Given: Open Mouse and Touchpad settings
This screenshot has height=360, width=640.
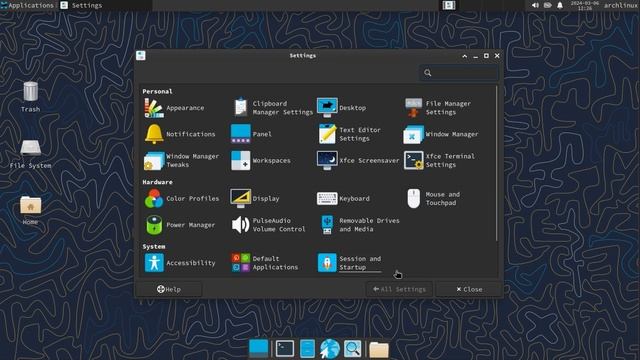Looking at the screenshot, I should (433, 198).
